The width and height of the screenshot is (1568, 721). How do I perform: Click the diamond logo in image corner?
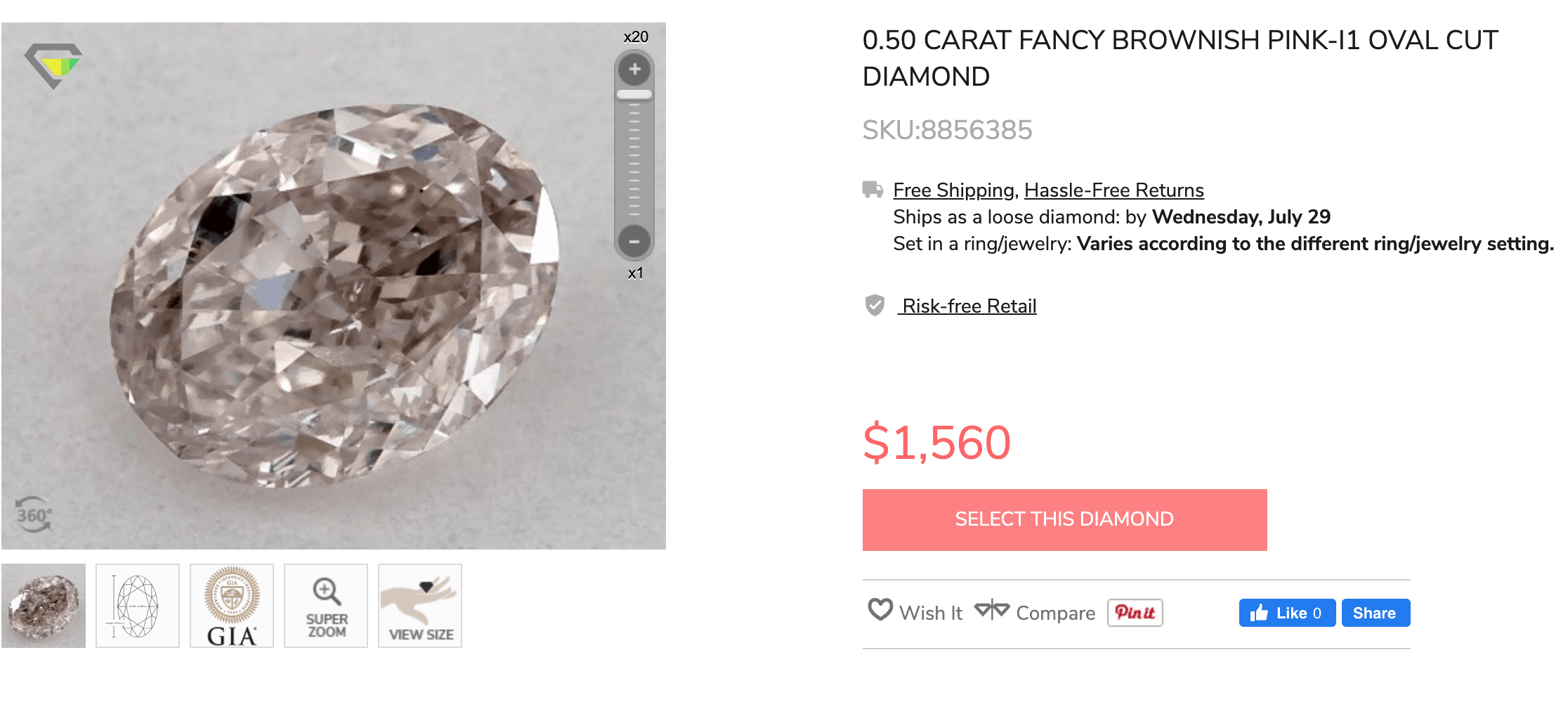tap(53, 65)
